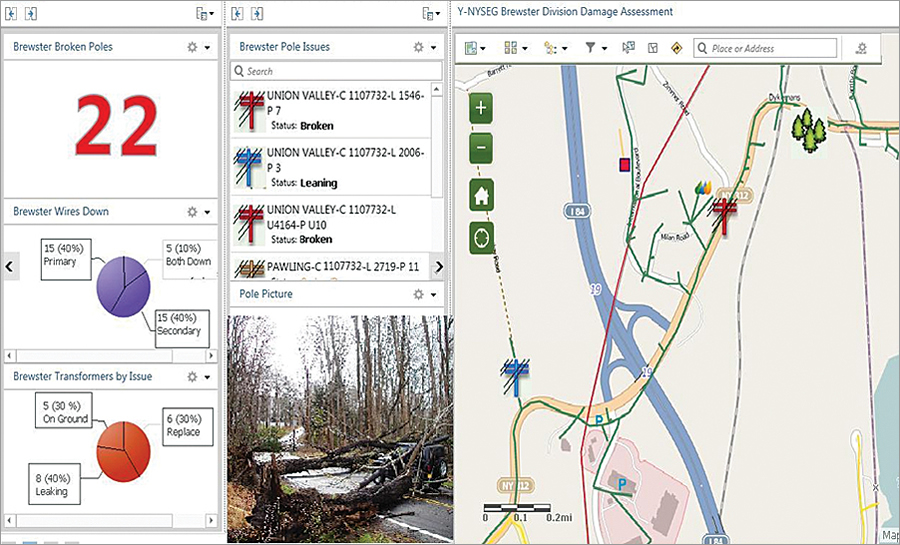Click the expand-right icon in the first panel header
The height and width of the screenshot is (545, 900).
click(x=31, y=14)
